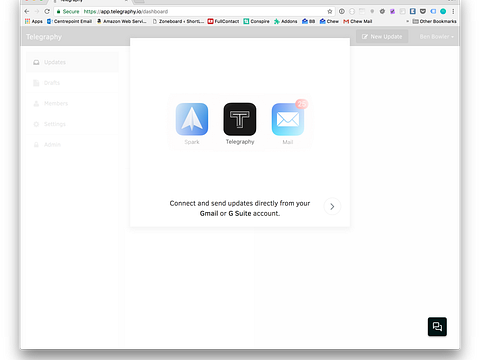Open the Chrome three-dot menu

[453, 11]
